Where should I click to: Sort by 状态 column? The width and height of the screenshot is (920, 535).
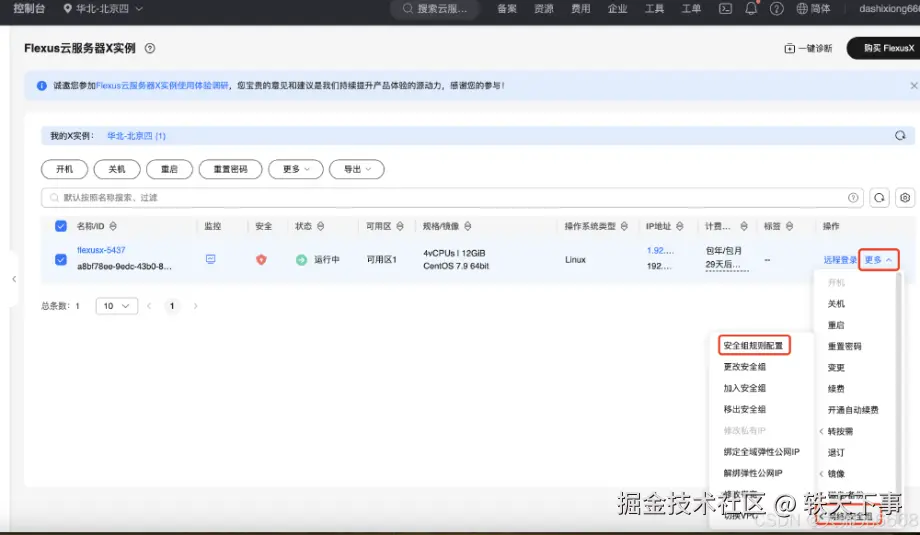pyautogui.click(x=320, y=226)
